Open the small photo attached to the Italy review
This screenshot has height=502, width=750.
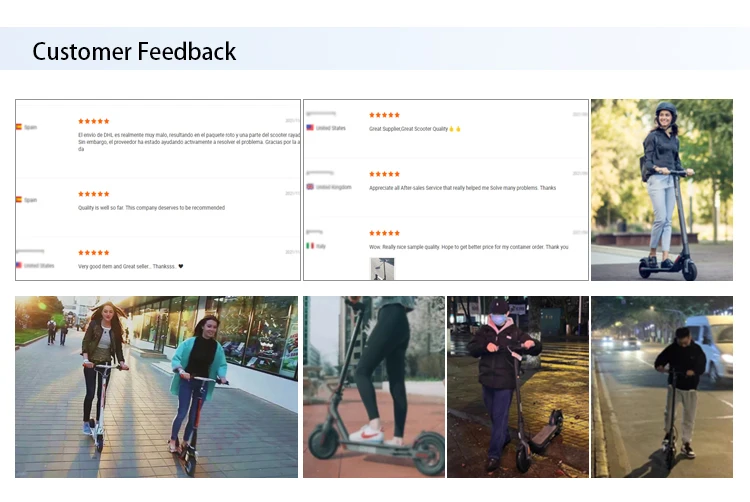coord(382,268)
